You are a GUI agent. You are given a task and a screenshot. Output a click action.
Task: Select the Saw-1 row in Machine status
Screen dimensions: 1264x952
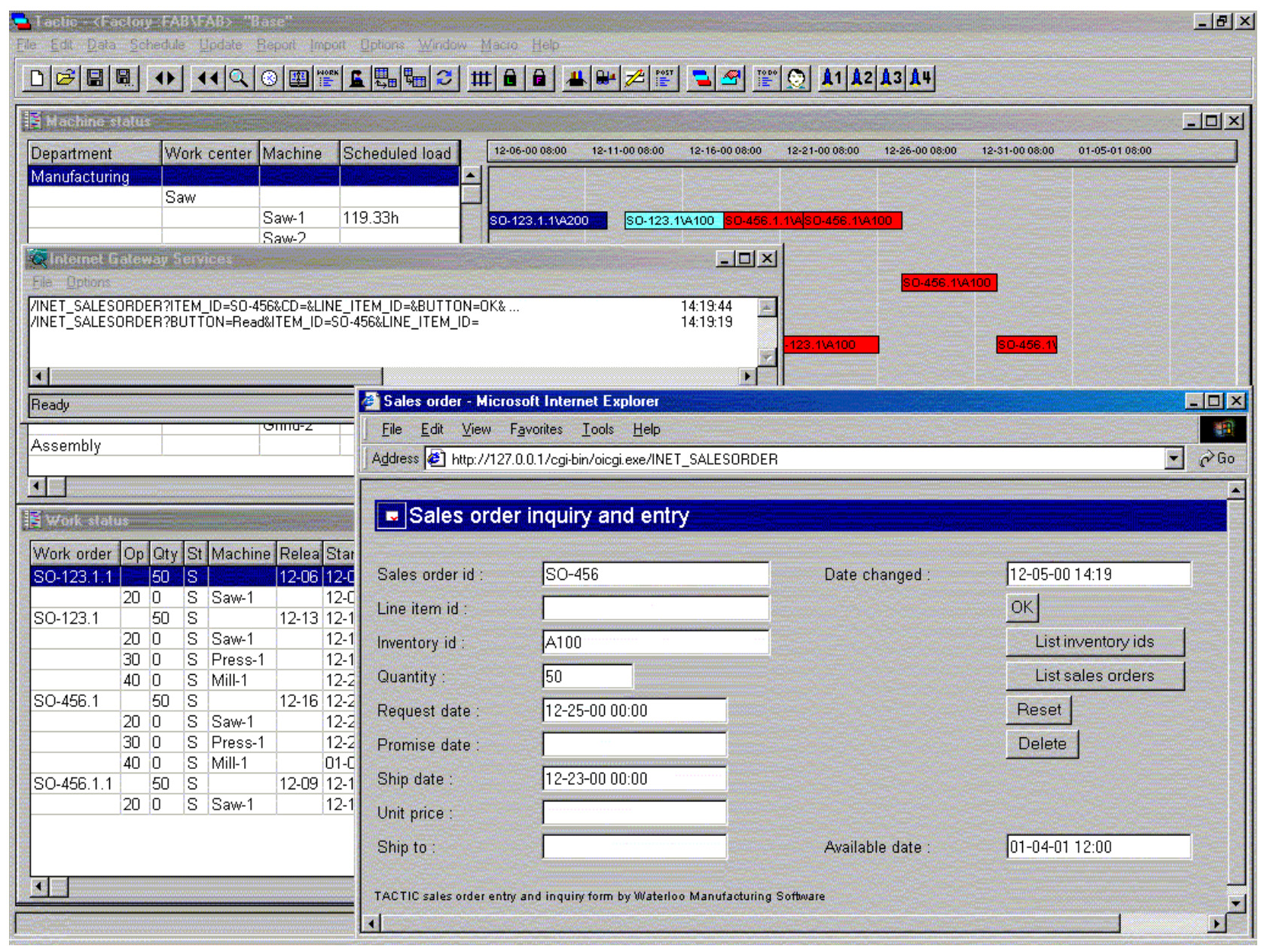[244, 218]
